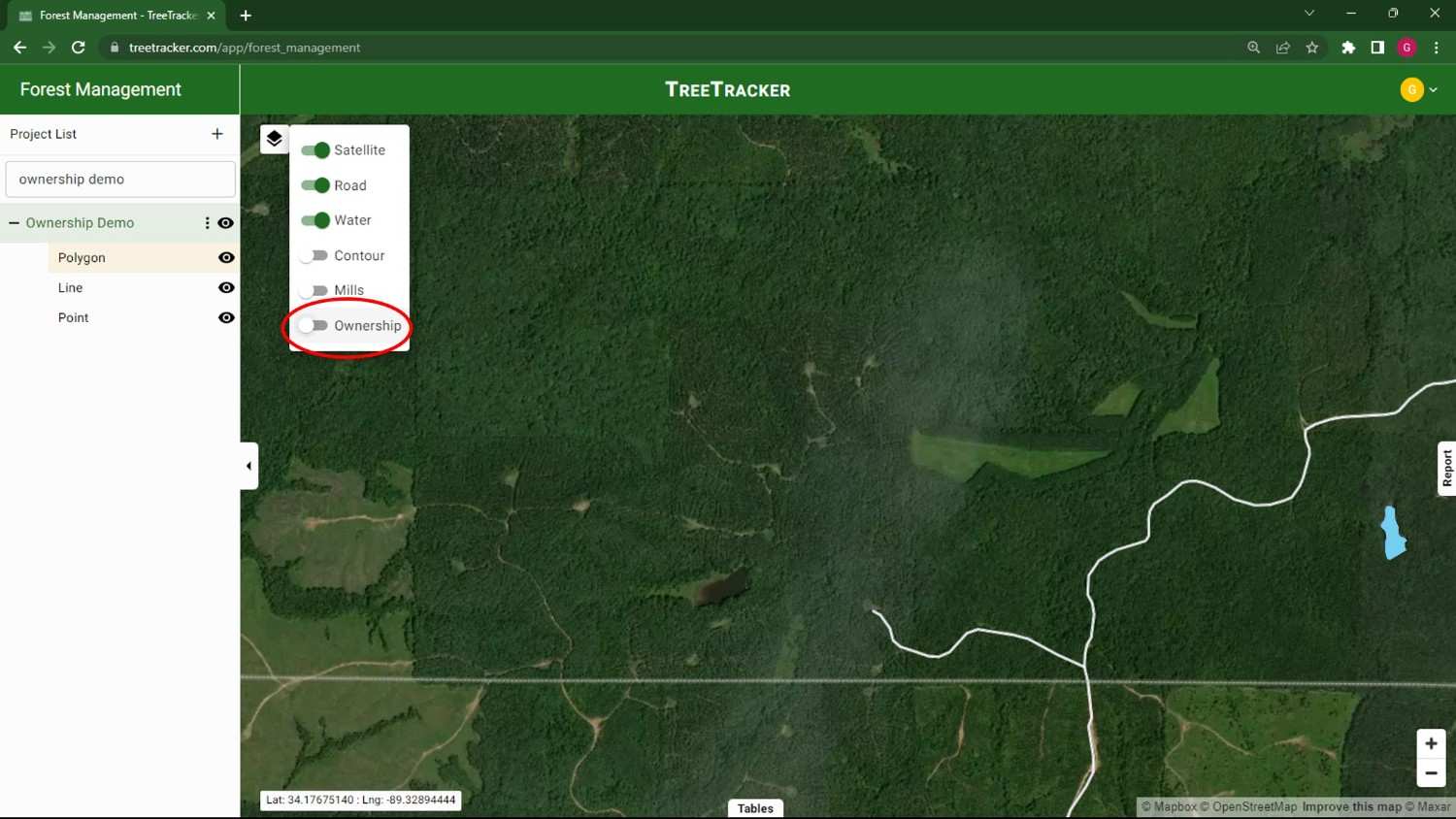Click the layers panel icon on the map
This screenshot has height=819, width=1456.
(x=274, y=138)
